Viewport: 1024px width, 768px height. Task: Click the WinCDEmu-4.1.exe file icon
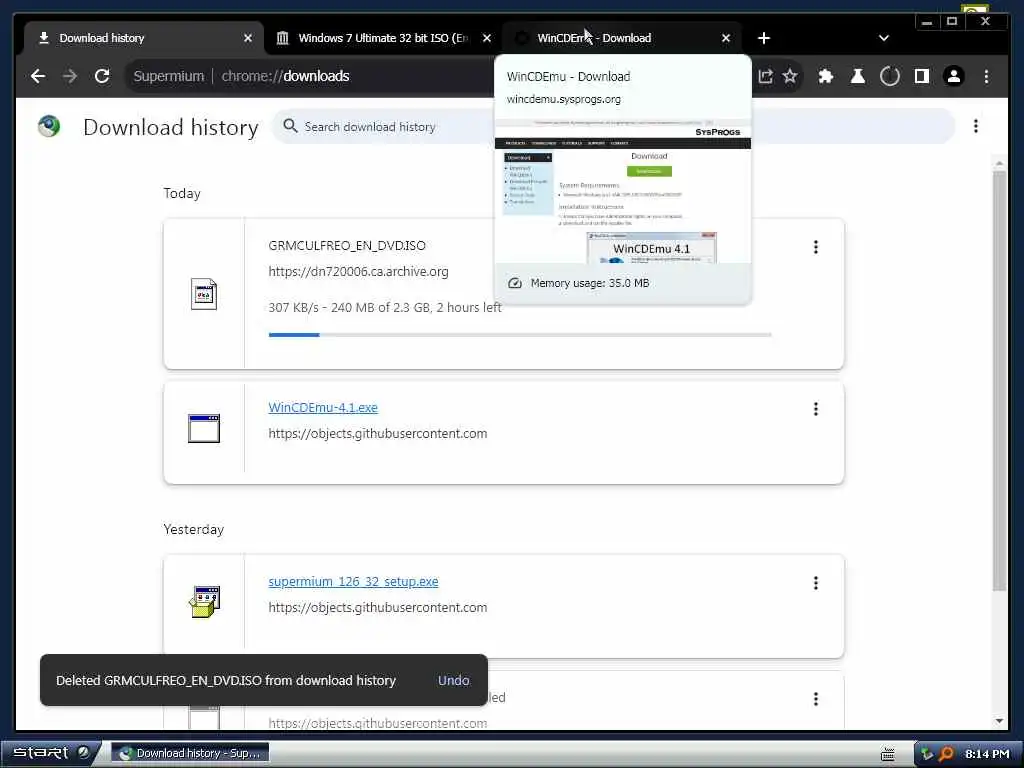204,428
